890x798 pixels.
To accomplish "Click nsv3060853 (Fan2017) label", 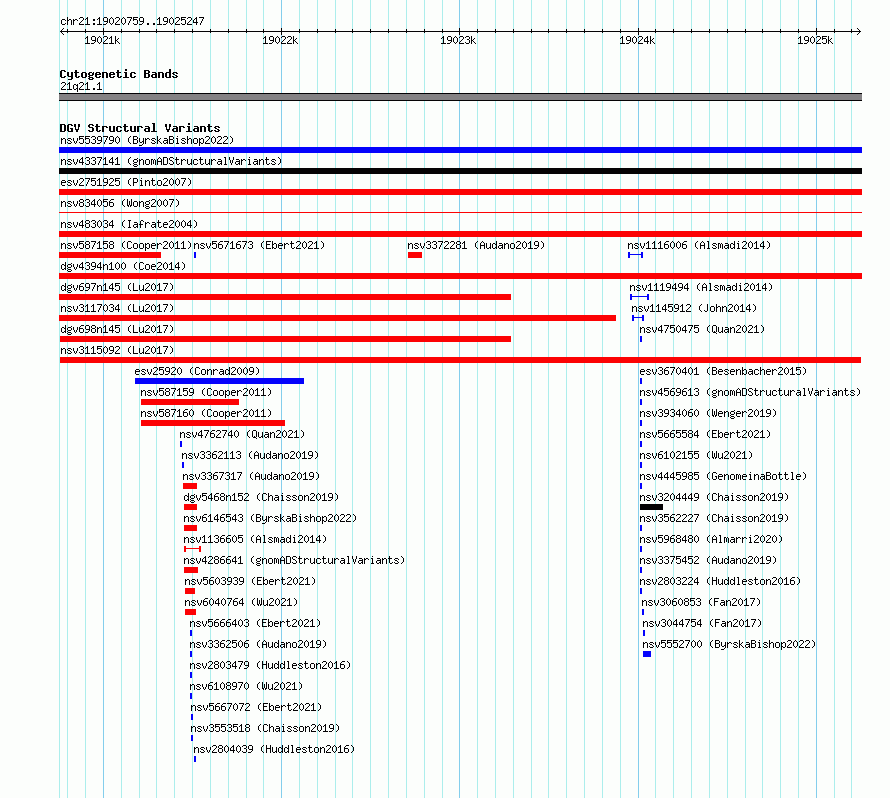I will 701,602.
